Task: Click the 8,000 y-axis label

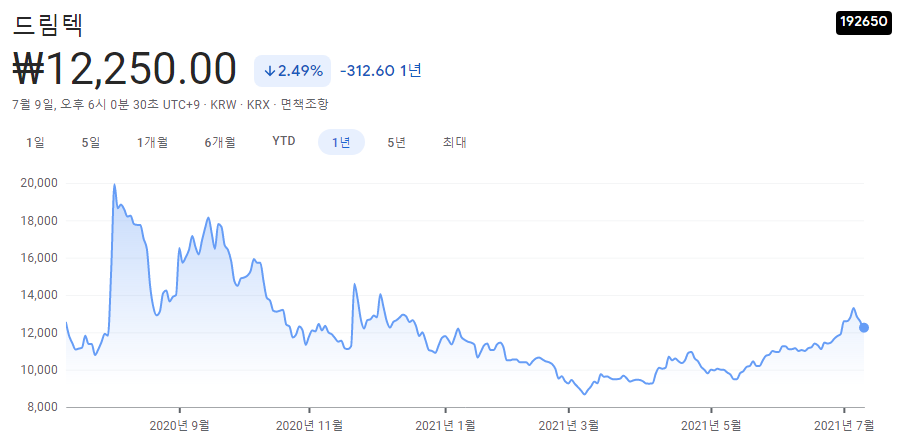Action: [x=41, y=407]
